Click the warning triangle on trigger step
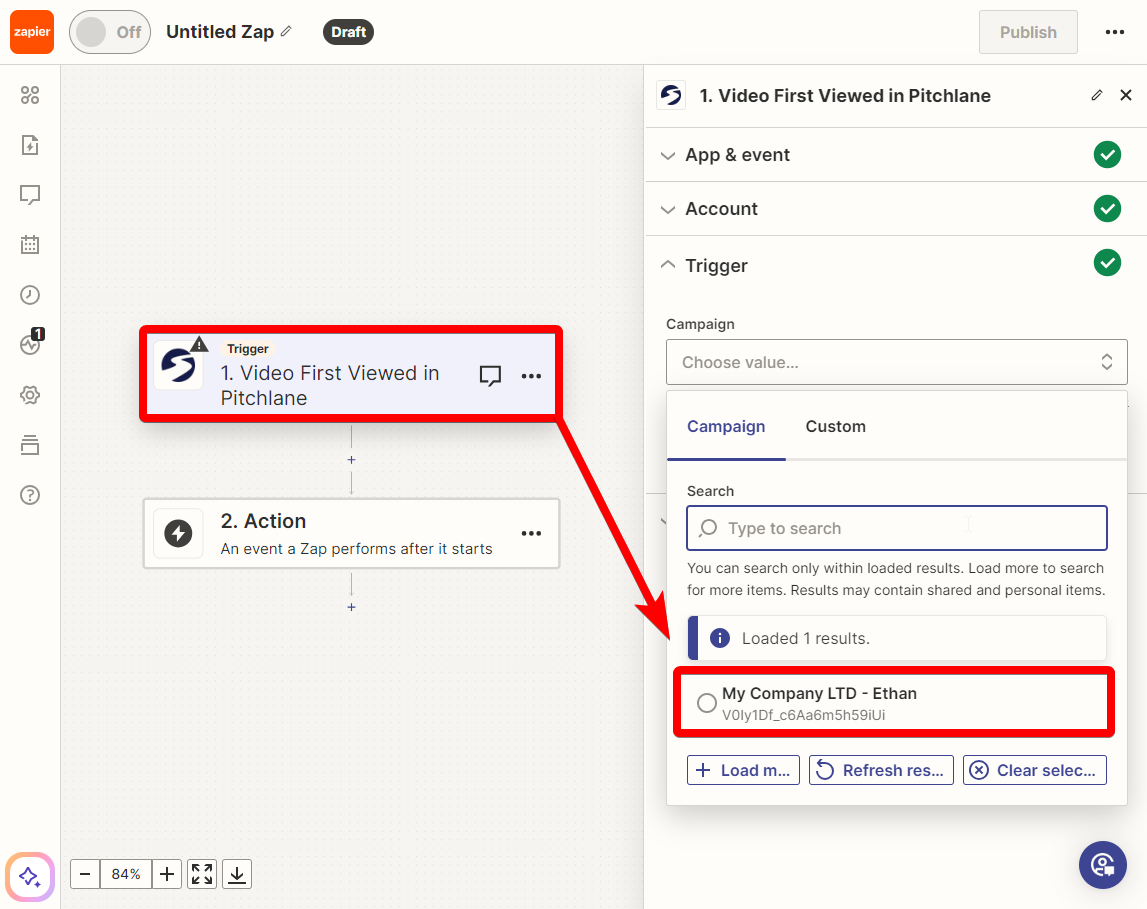This screenshot has height=909, width=1147. tap(199, 344)
